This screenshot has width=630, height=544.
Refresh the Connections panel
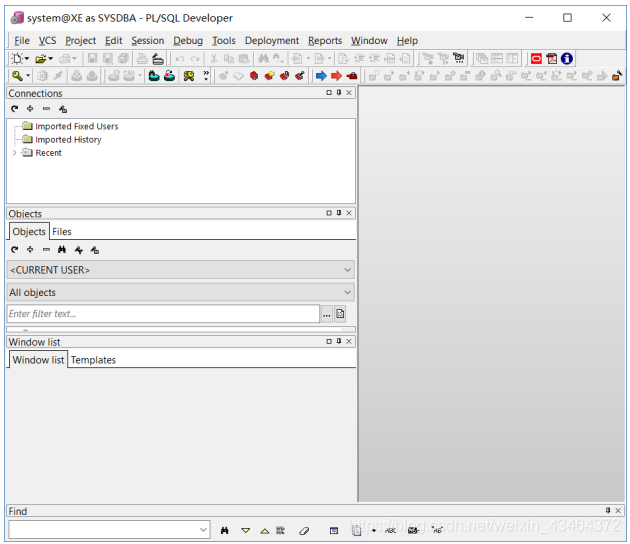pos(15,108)
